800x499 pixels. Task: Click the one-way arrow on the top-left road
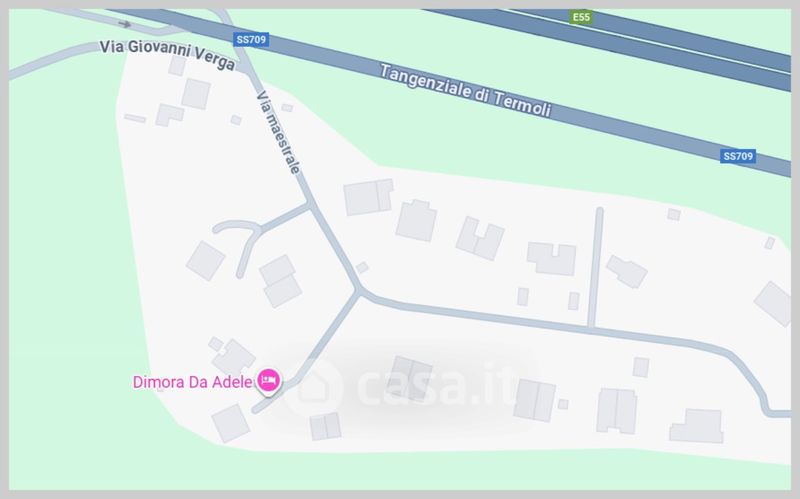click(x=124, y=23)
